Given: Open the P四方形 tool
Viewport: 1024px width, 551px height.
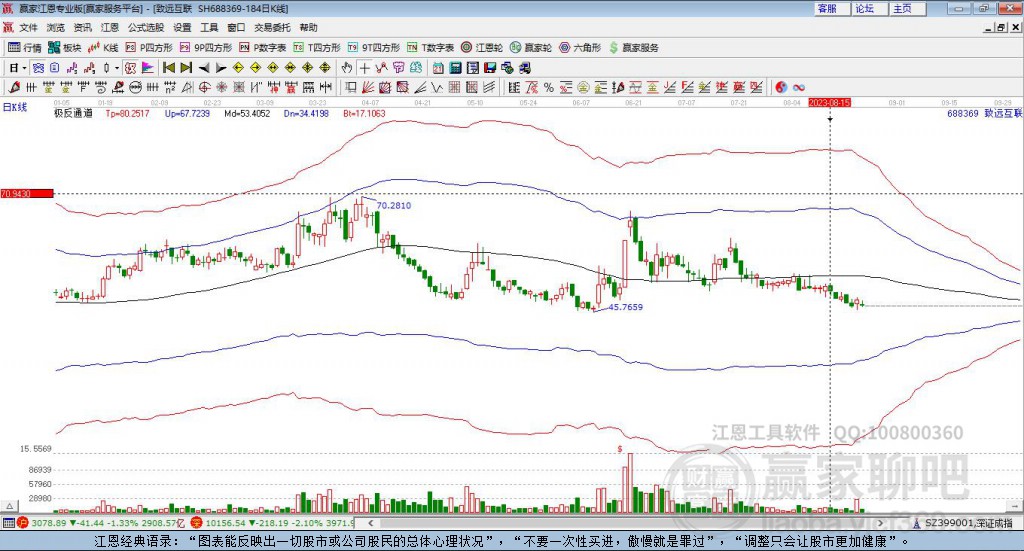Looking at the screenshot, I should 149,48.
